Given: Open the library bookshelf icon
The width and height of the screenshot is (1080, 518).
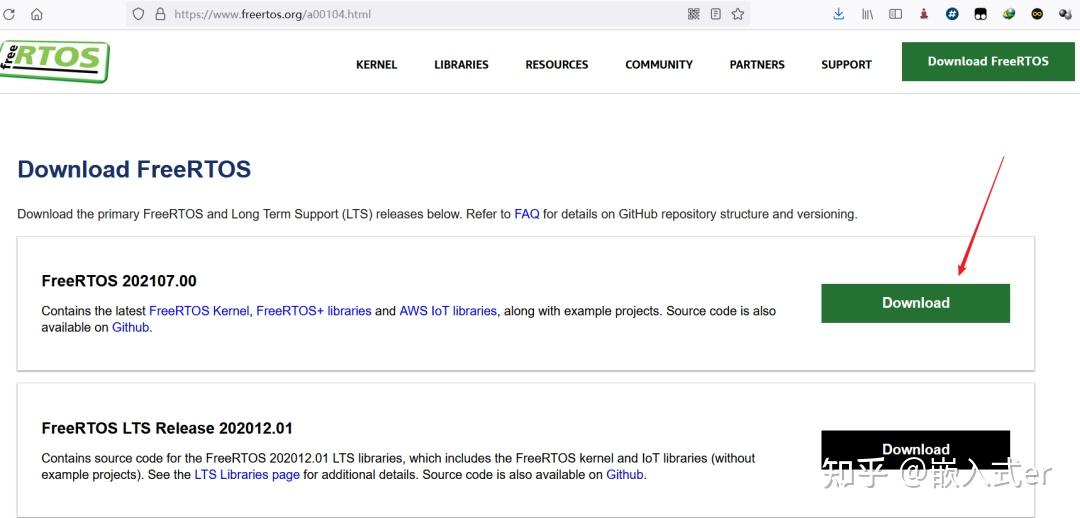Looking at the screenshot, I should (868, 14).
